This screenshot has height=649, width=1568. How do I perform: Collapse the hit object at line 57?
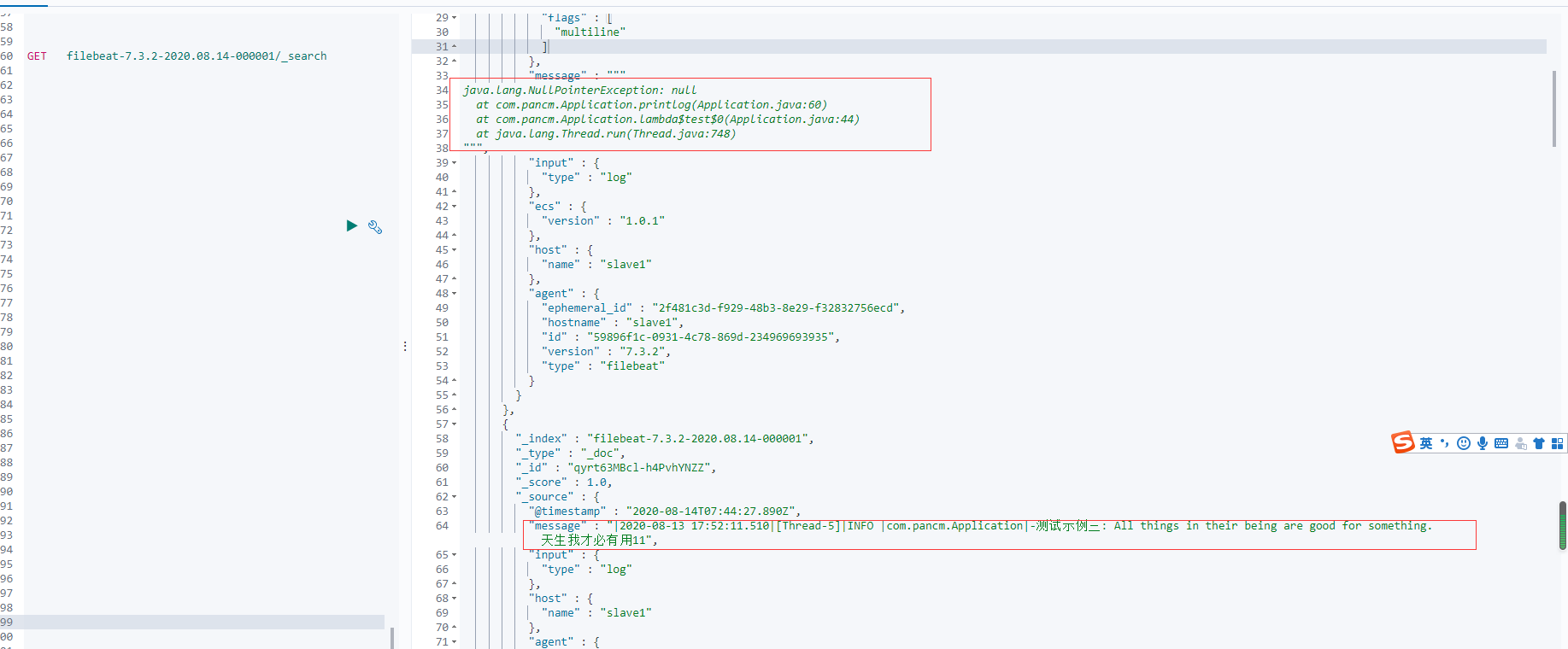(454, 424)
